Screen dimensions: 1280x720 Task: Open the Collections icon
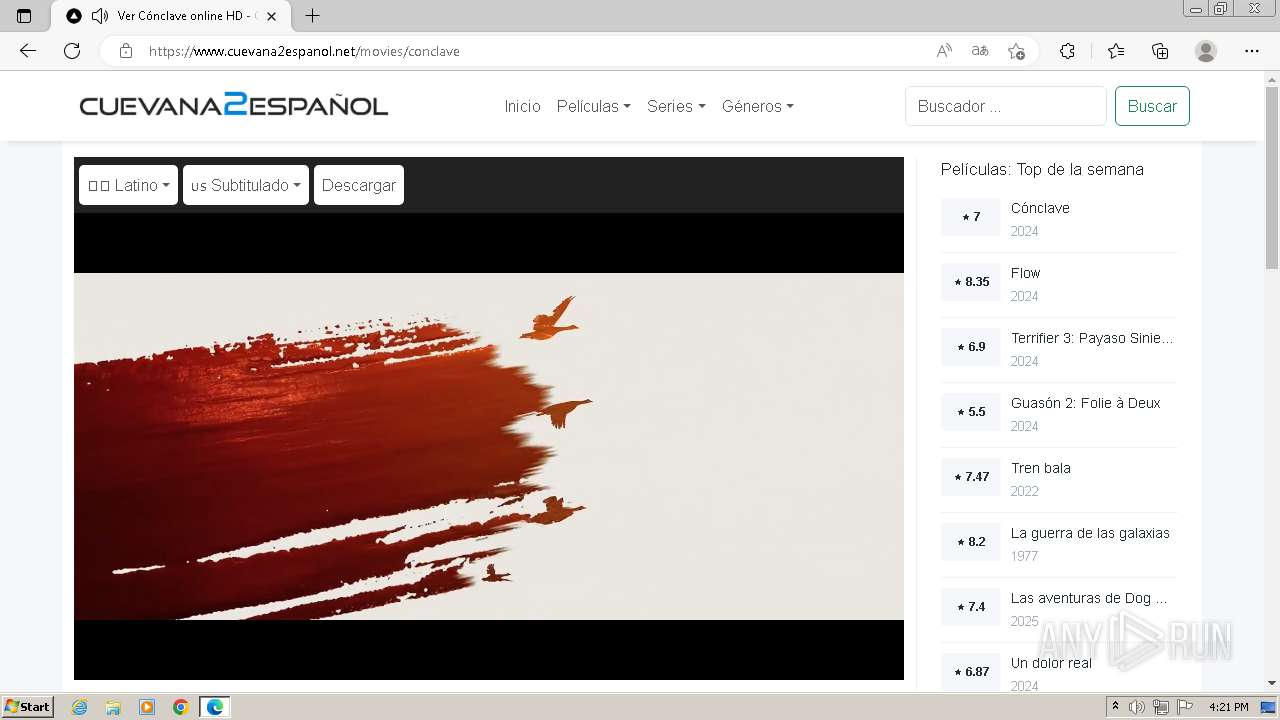(1160, 51)
